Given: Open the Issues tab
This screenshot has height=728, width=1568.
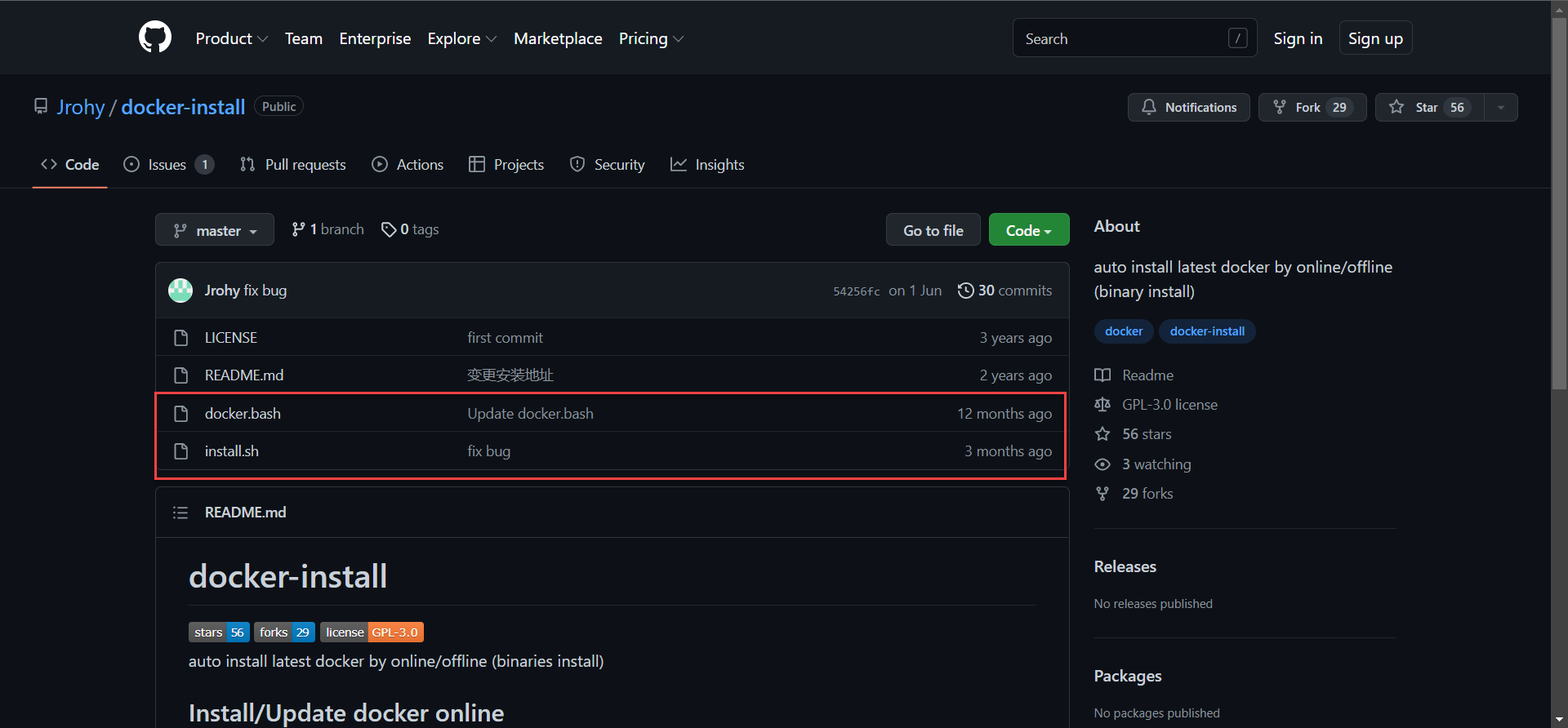Looking at the screenshot, I should [x=168, y=165].
